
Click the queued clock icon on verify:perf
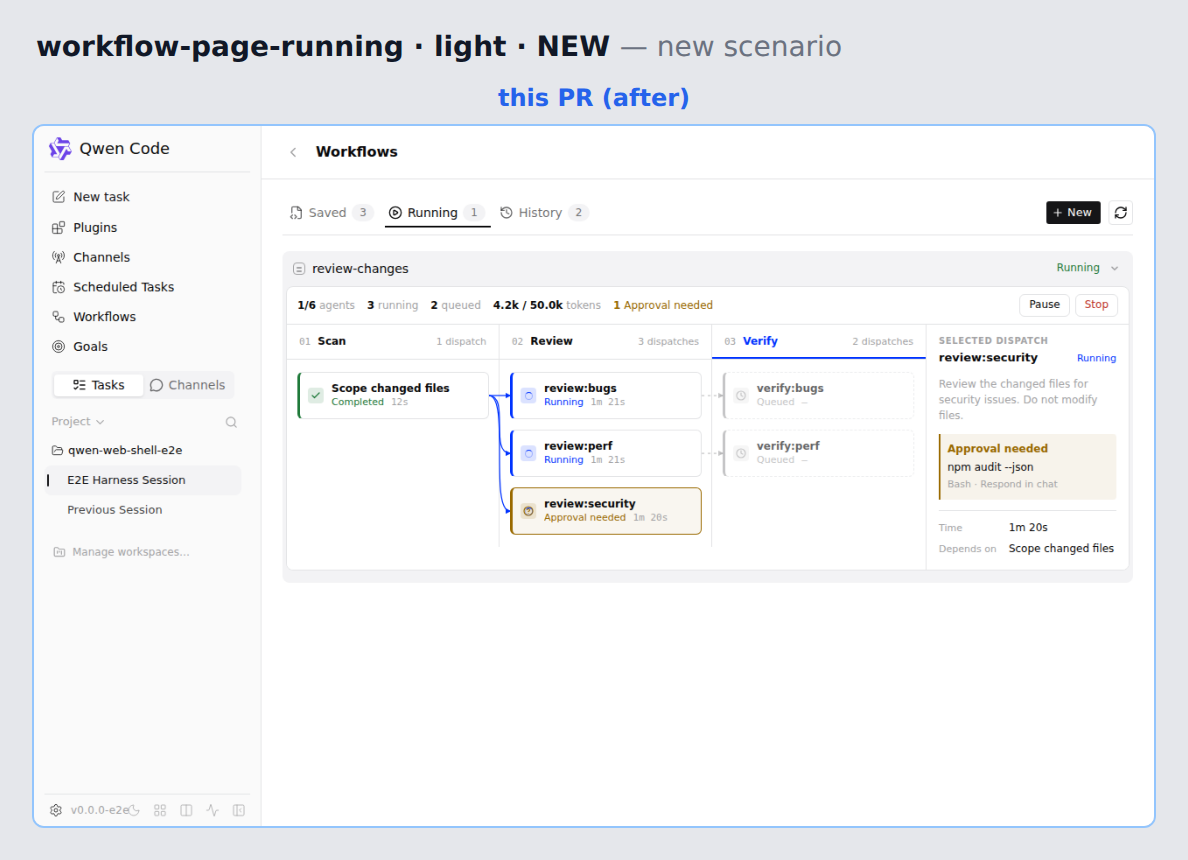tap(741, 453)
